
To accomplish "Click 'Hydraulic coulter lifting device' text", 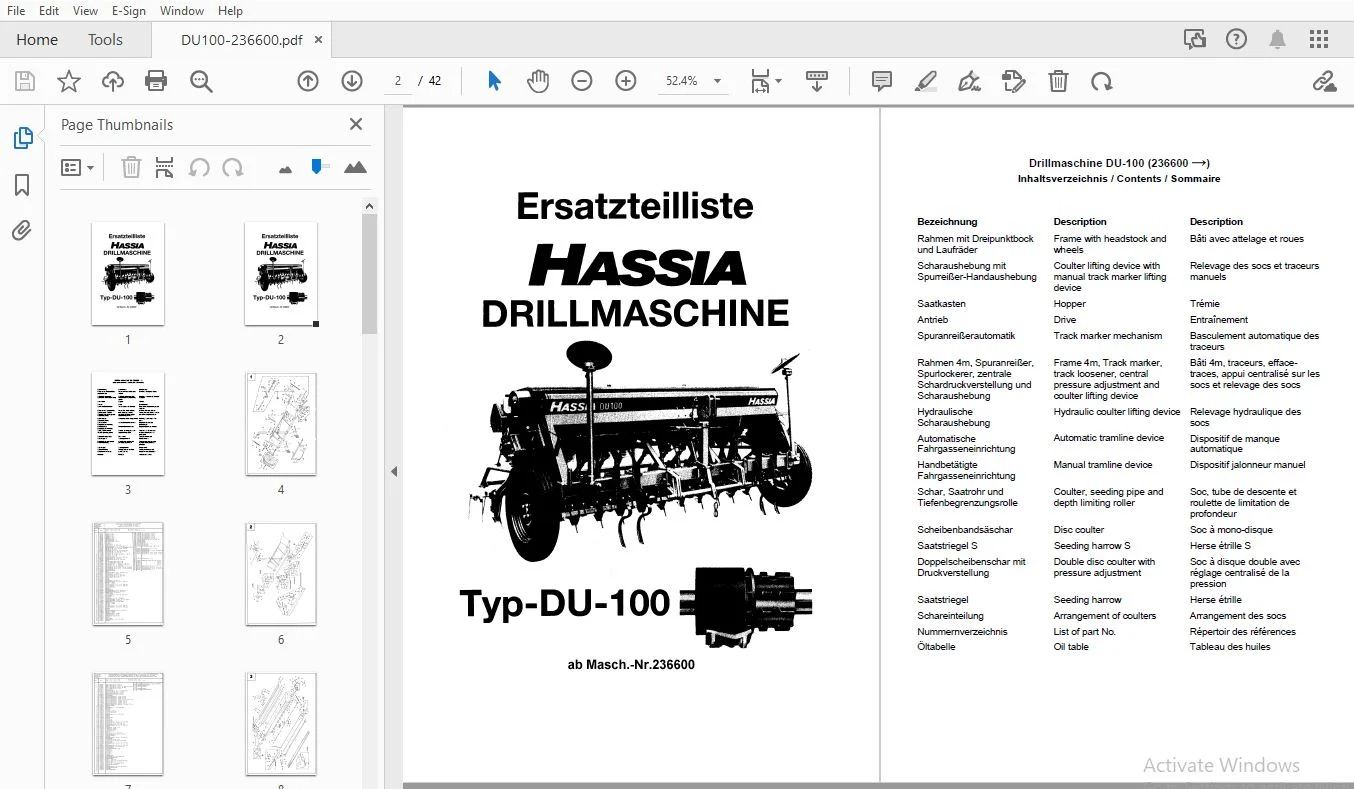I will 1116,411.
